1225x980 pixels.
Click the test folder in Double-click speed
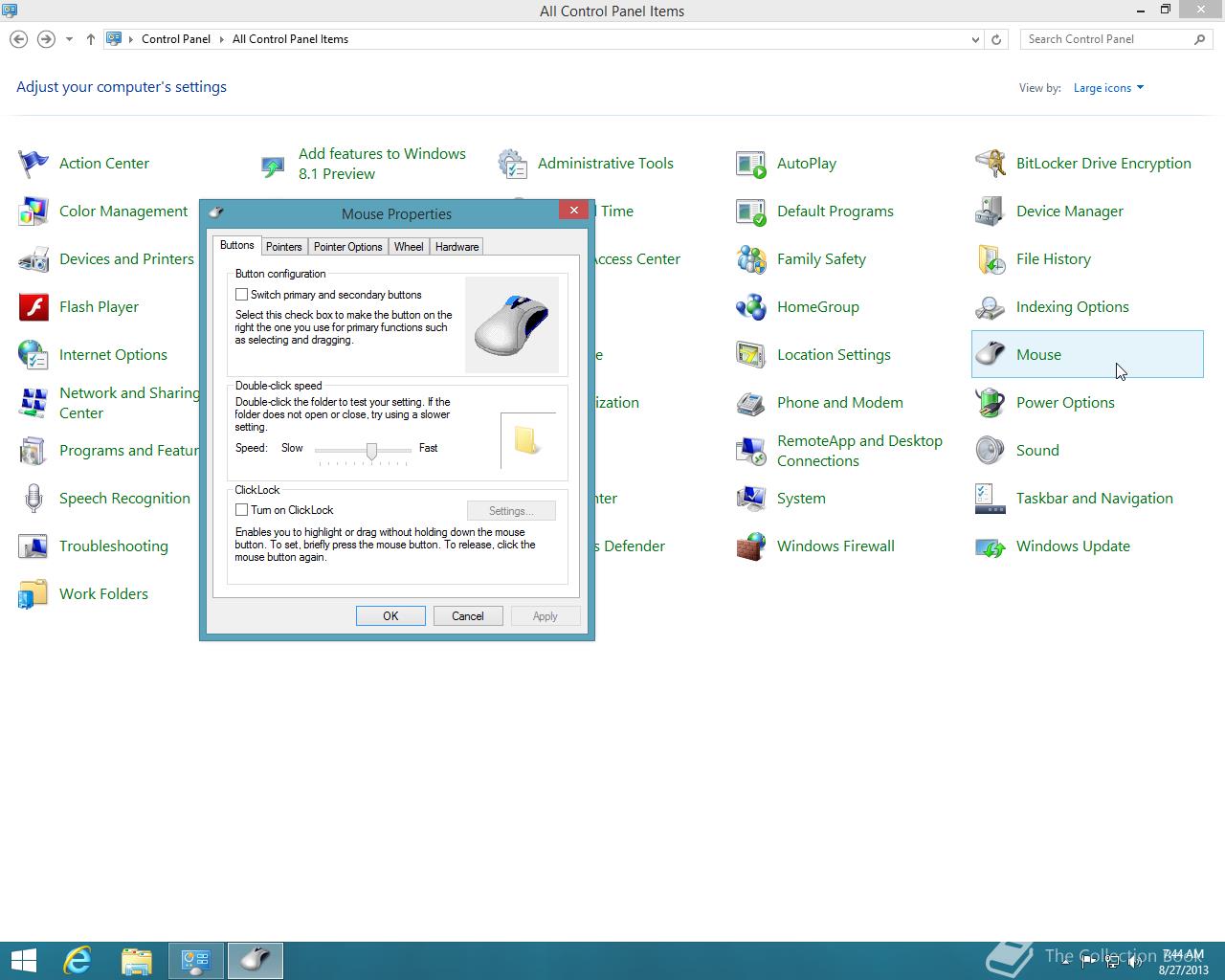tap(526, 440)
